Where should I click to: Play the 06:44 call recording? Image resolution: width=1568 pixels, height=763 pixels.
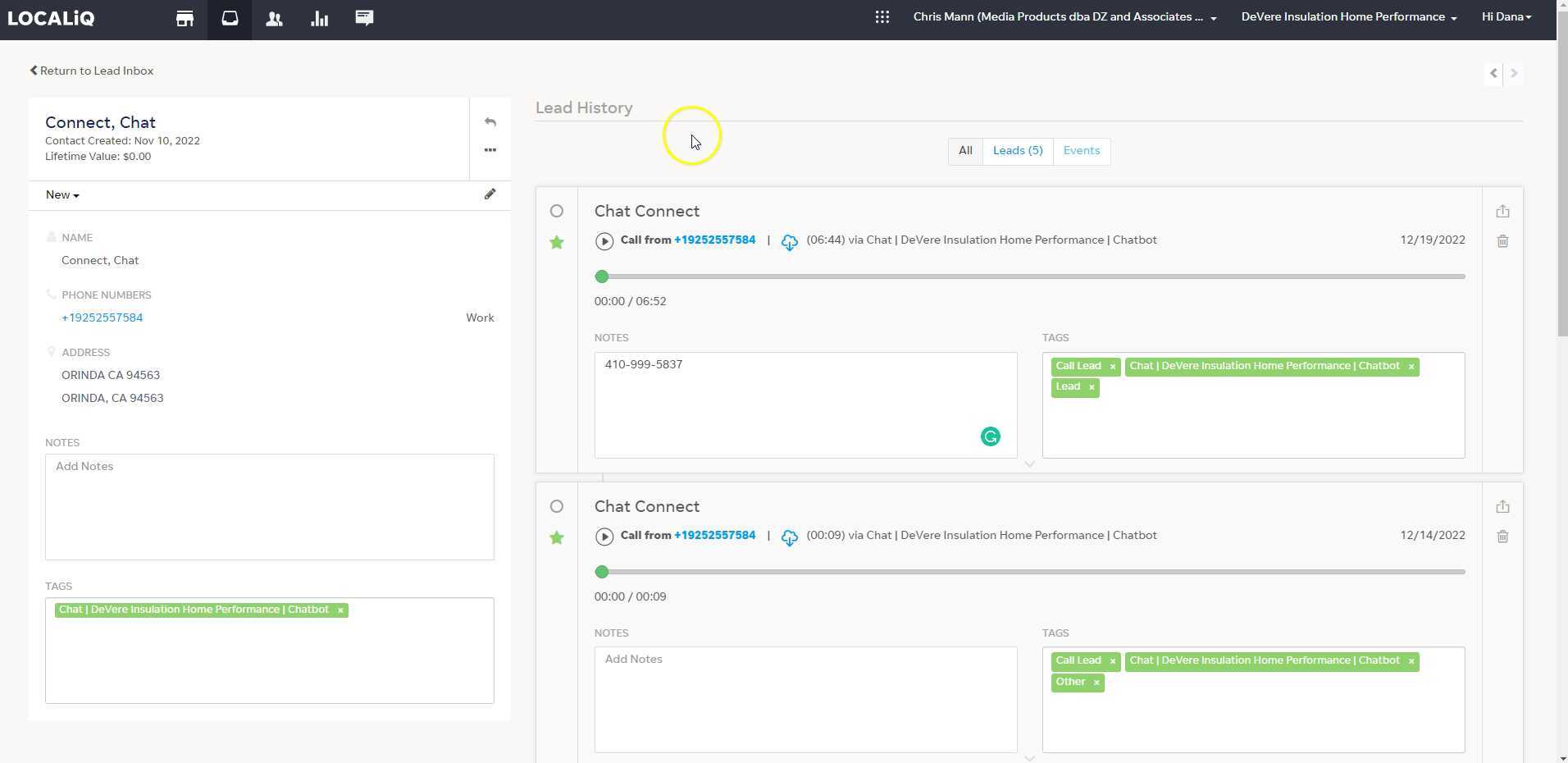tap(604, 241)
